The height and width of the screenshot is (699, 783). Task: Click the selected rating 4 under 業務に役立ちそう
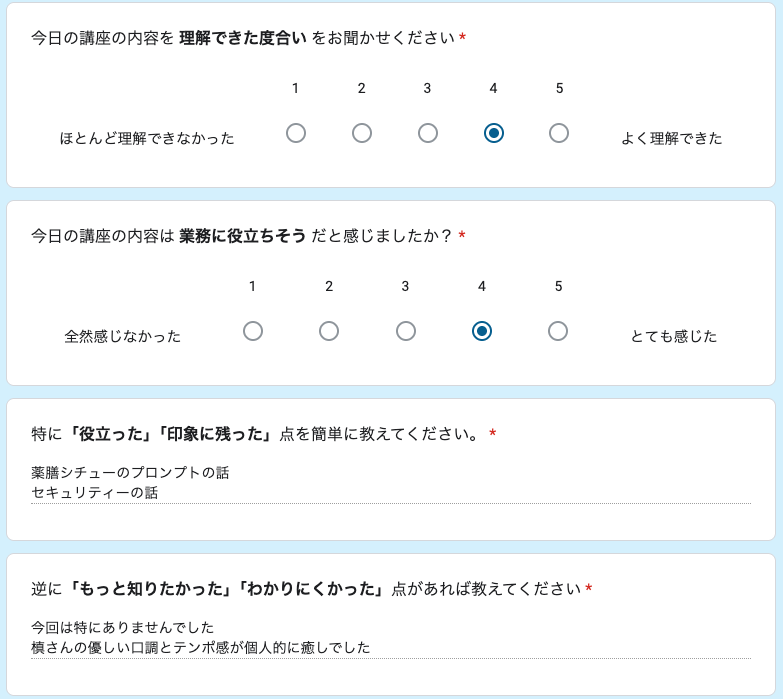pos(482,331)
